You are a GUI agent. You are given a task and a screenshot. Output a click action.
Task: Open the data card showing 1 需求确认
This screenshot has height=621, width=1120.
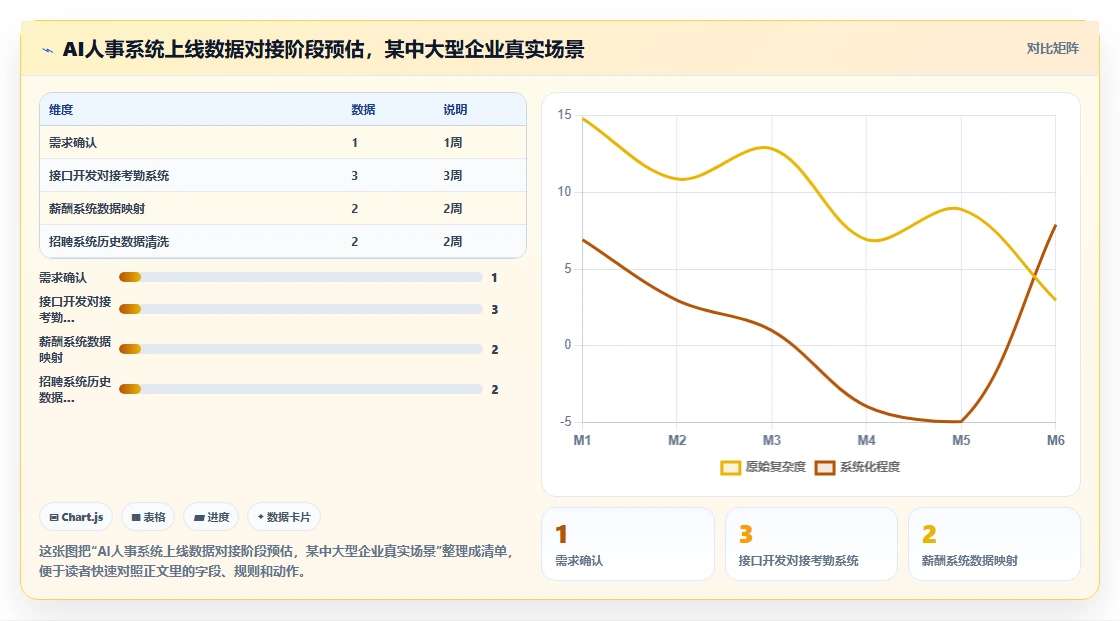coord(628,545)
